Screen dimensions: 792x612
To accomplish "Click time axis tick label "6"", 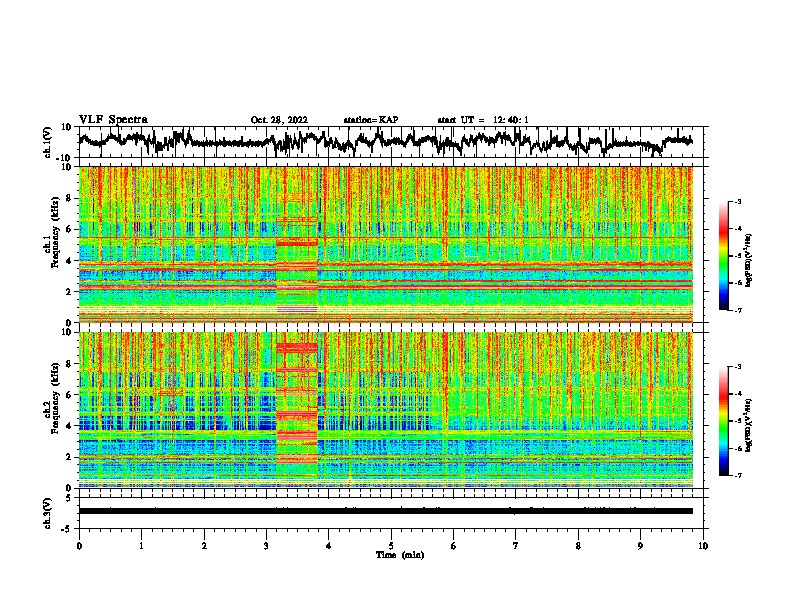I will click(x=454, y=546).
